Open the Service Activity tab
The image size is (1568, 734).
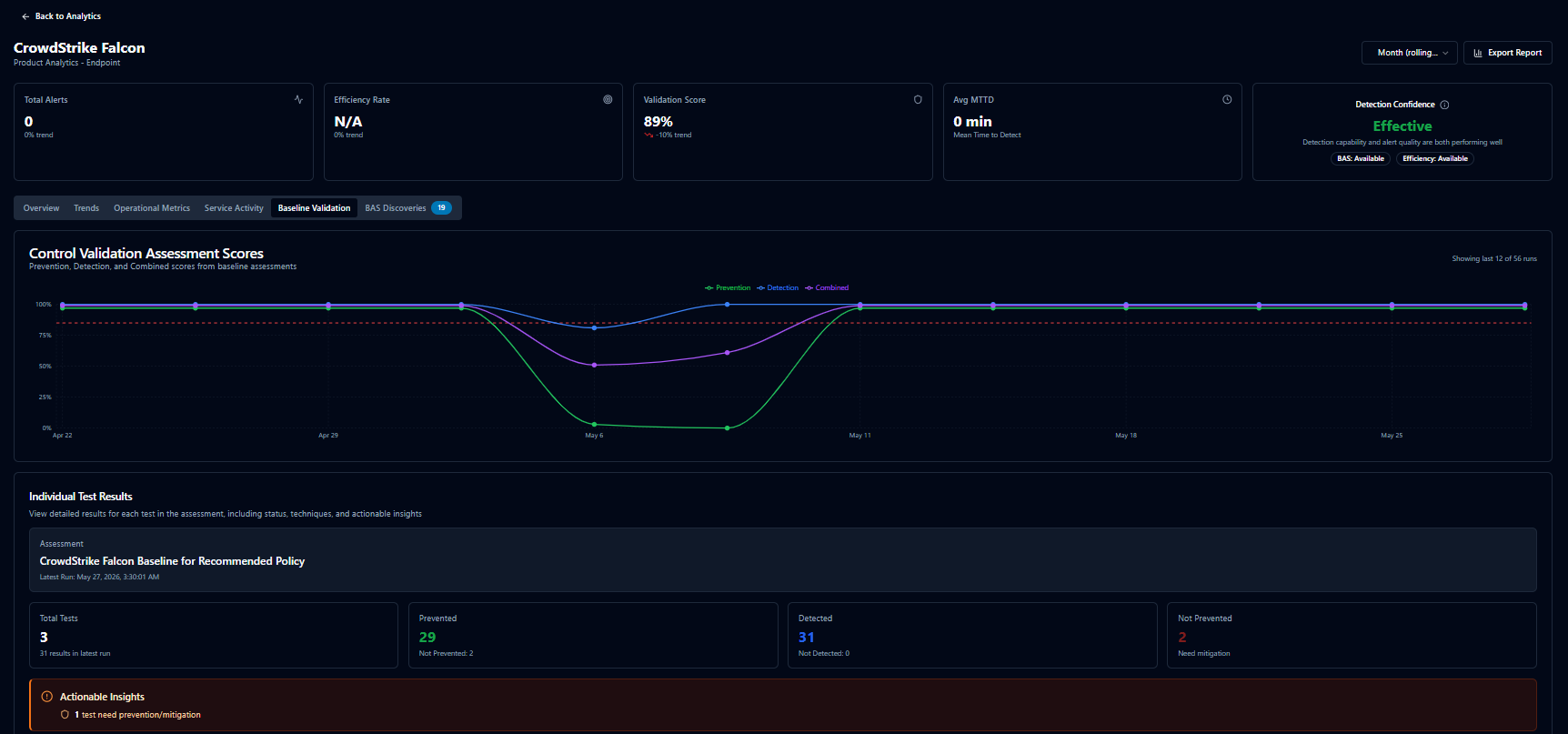(234, 208)
